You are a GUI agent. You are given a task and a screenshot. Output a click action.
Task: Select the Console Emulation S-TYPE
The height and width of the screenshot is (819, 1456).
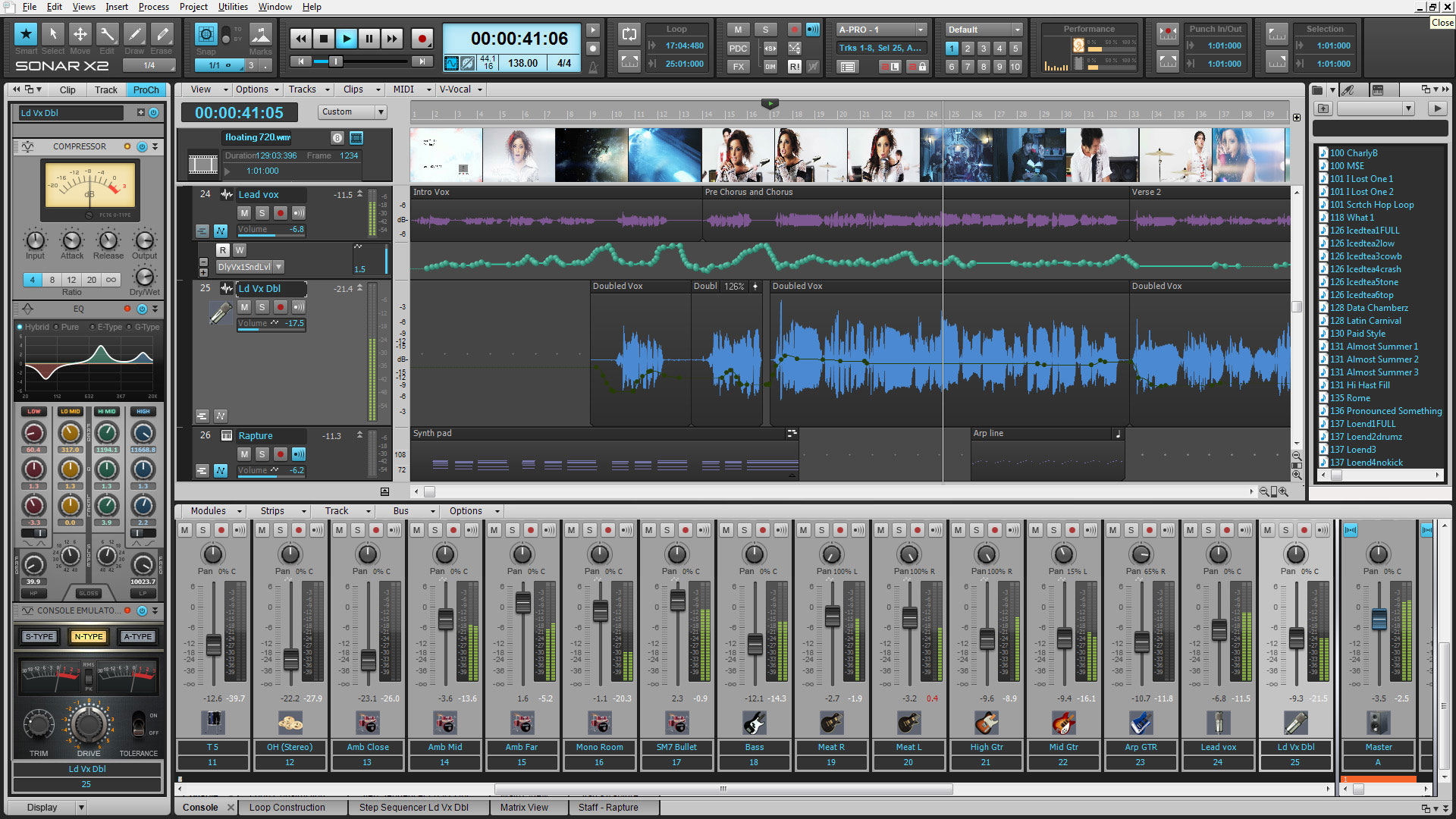click(36, 637)
